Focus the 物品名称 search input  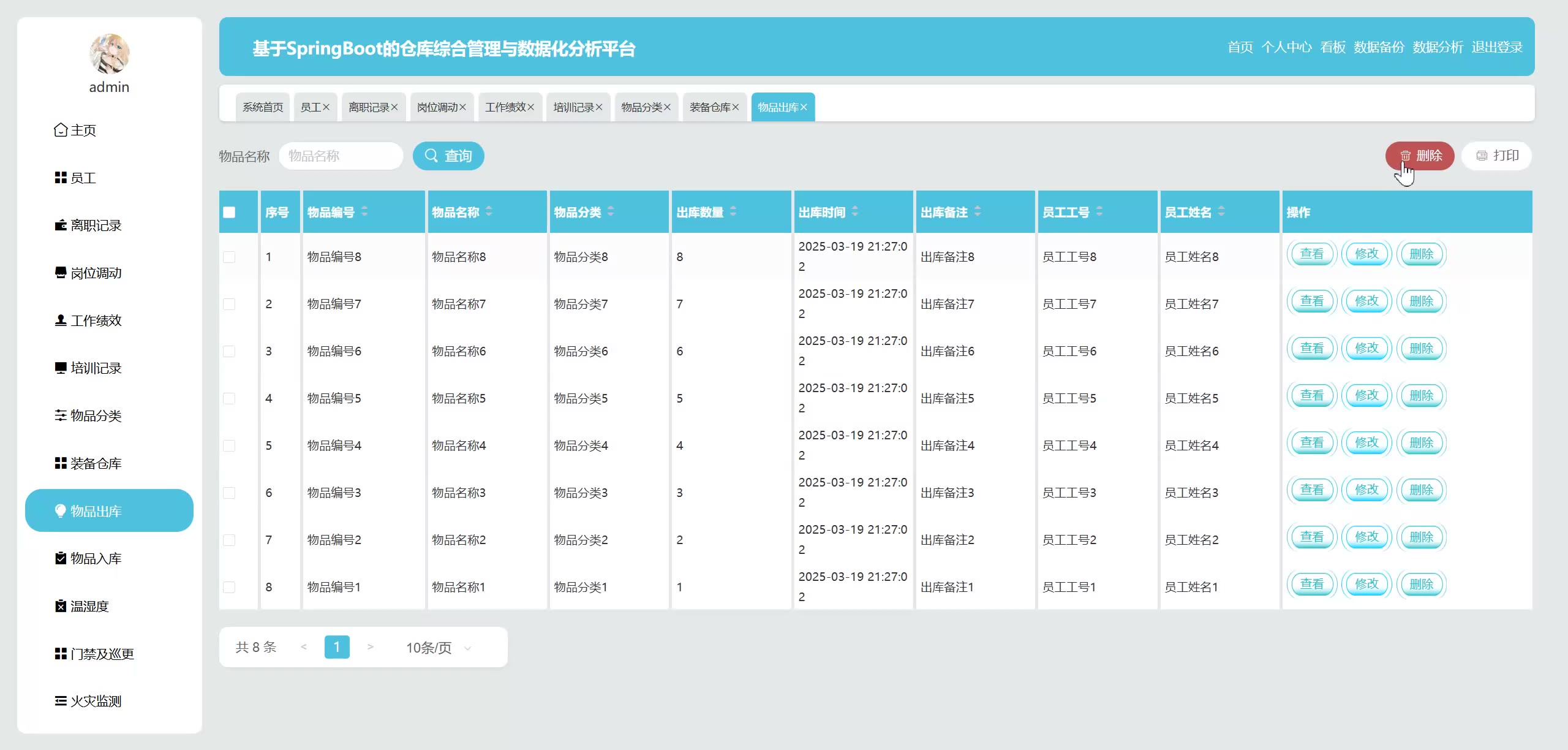341,156
